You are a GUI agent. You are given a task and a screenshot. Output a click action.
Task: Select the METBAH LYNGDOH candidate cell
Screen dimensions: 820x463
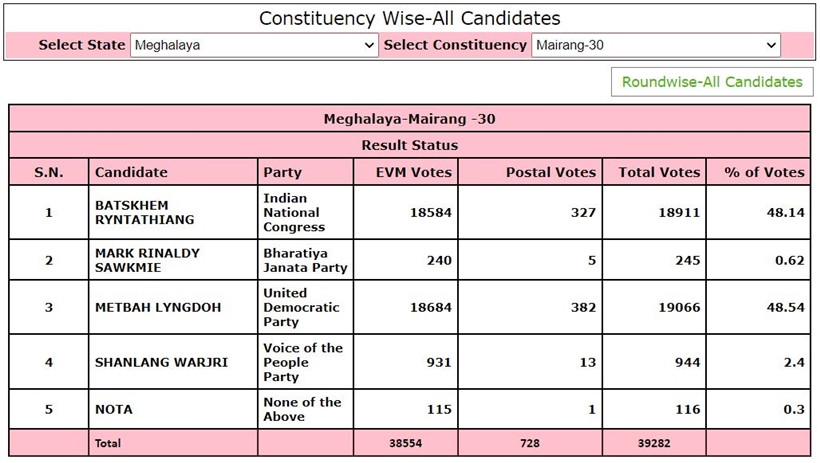click(x=173, y=308)
